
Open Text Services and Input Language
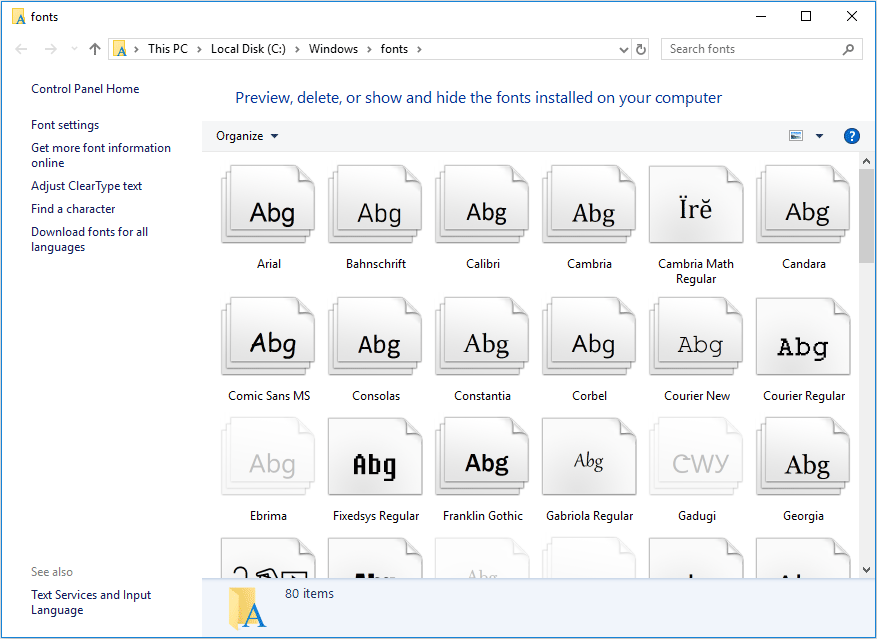(x=91, y=603)
